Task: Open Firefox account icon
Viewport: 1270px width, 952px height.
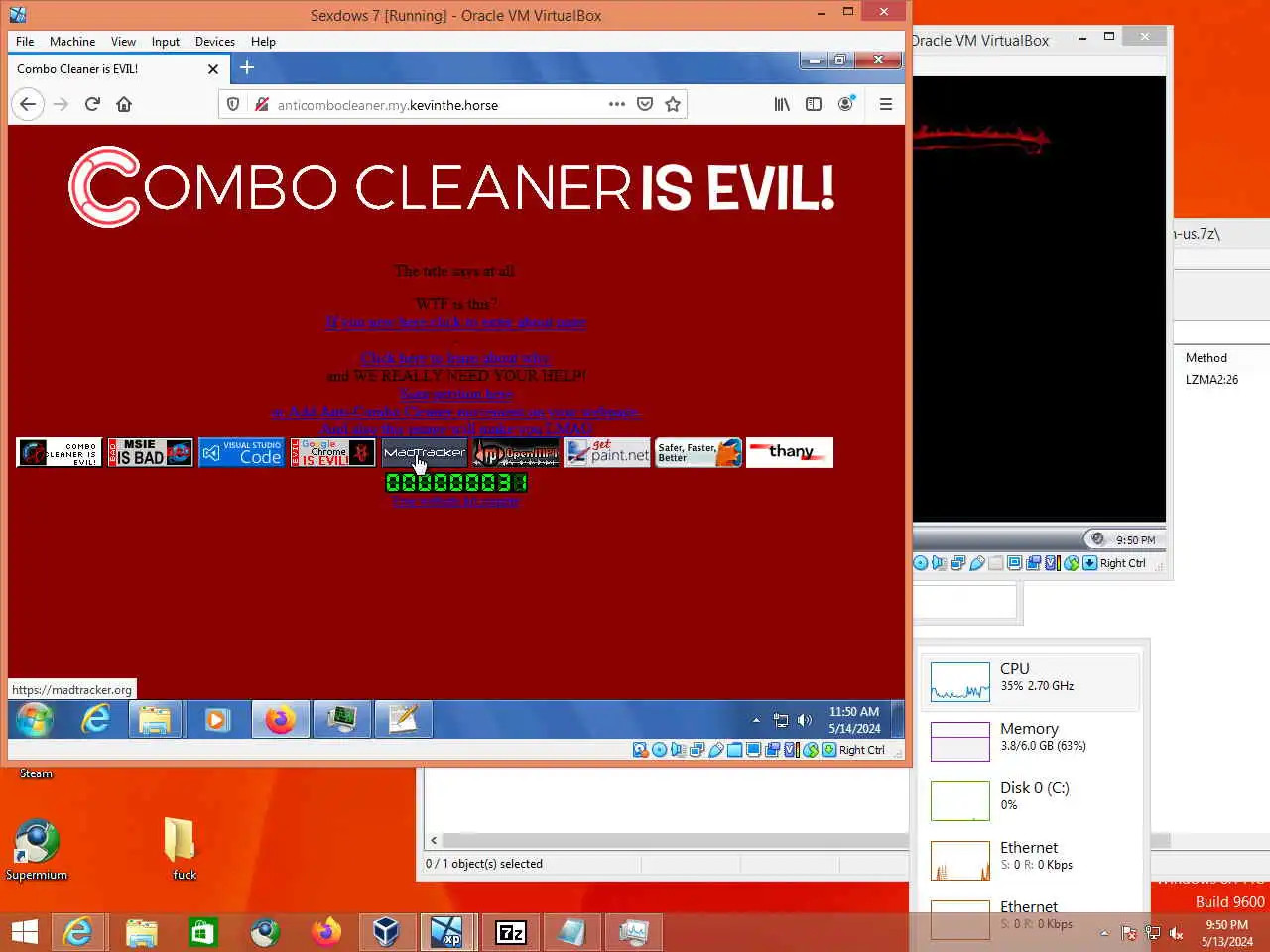Action: coord(845,104)
